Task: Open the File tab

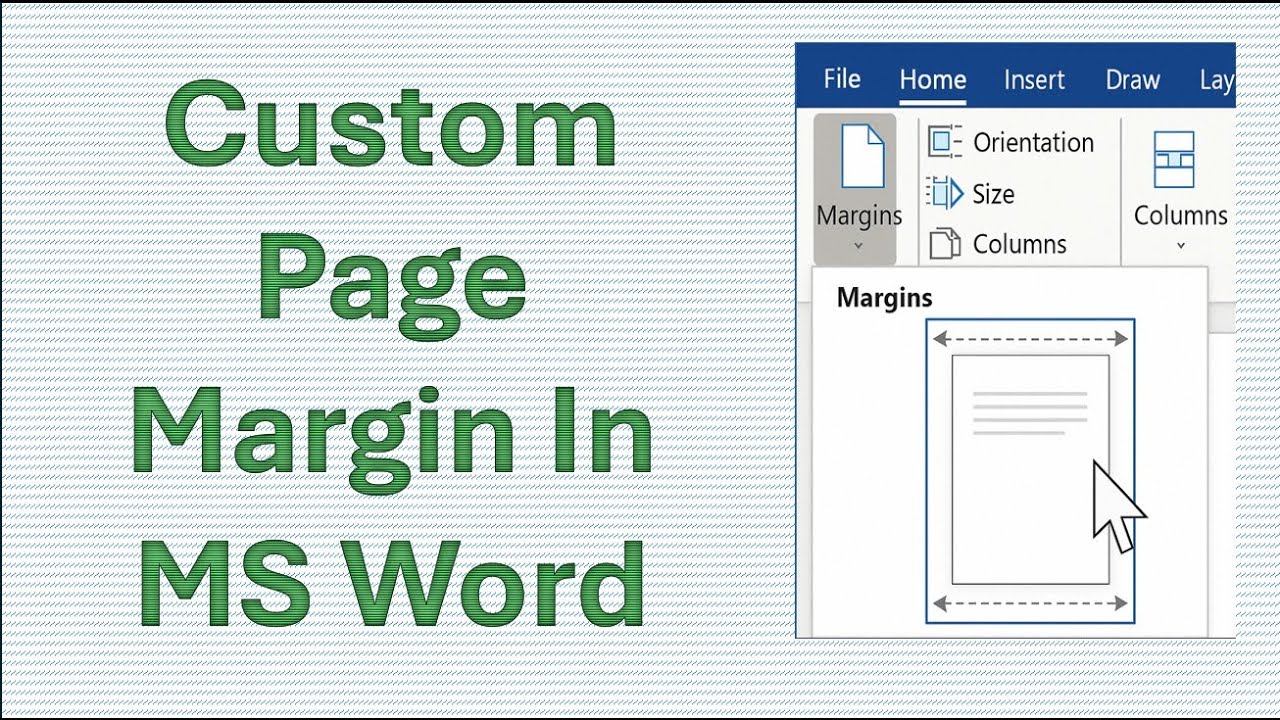Action: tap(841, 79)
